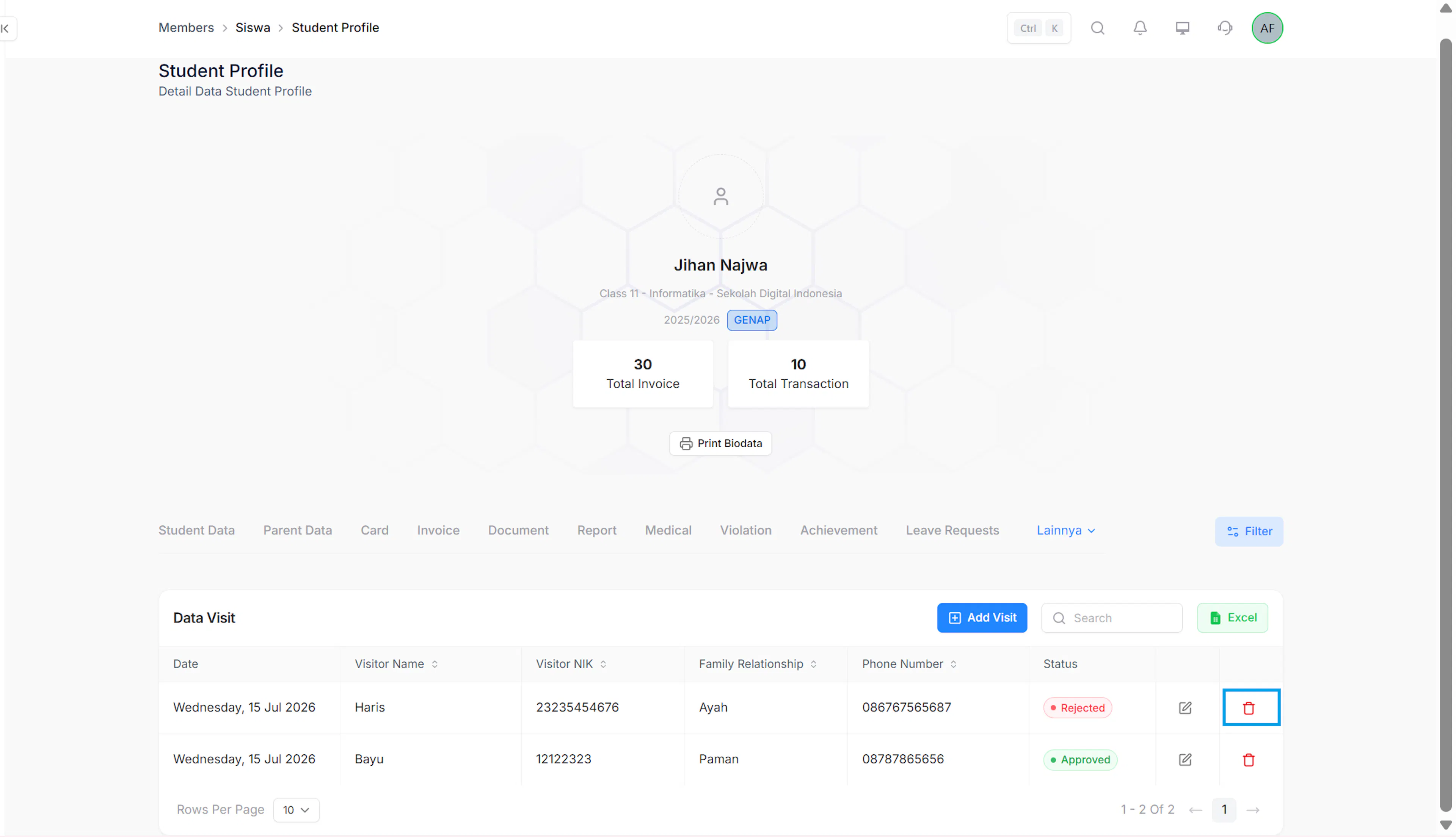This screenshot has height=837, width=1456.
Task: Click phone number 08787865656
Action: [x=902, y=759]
